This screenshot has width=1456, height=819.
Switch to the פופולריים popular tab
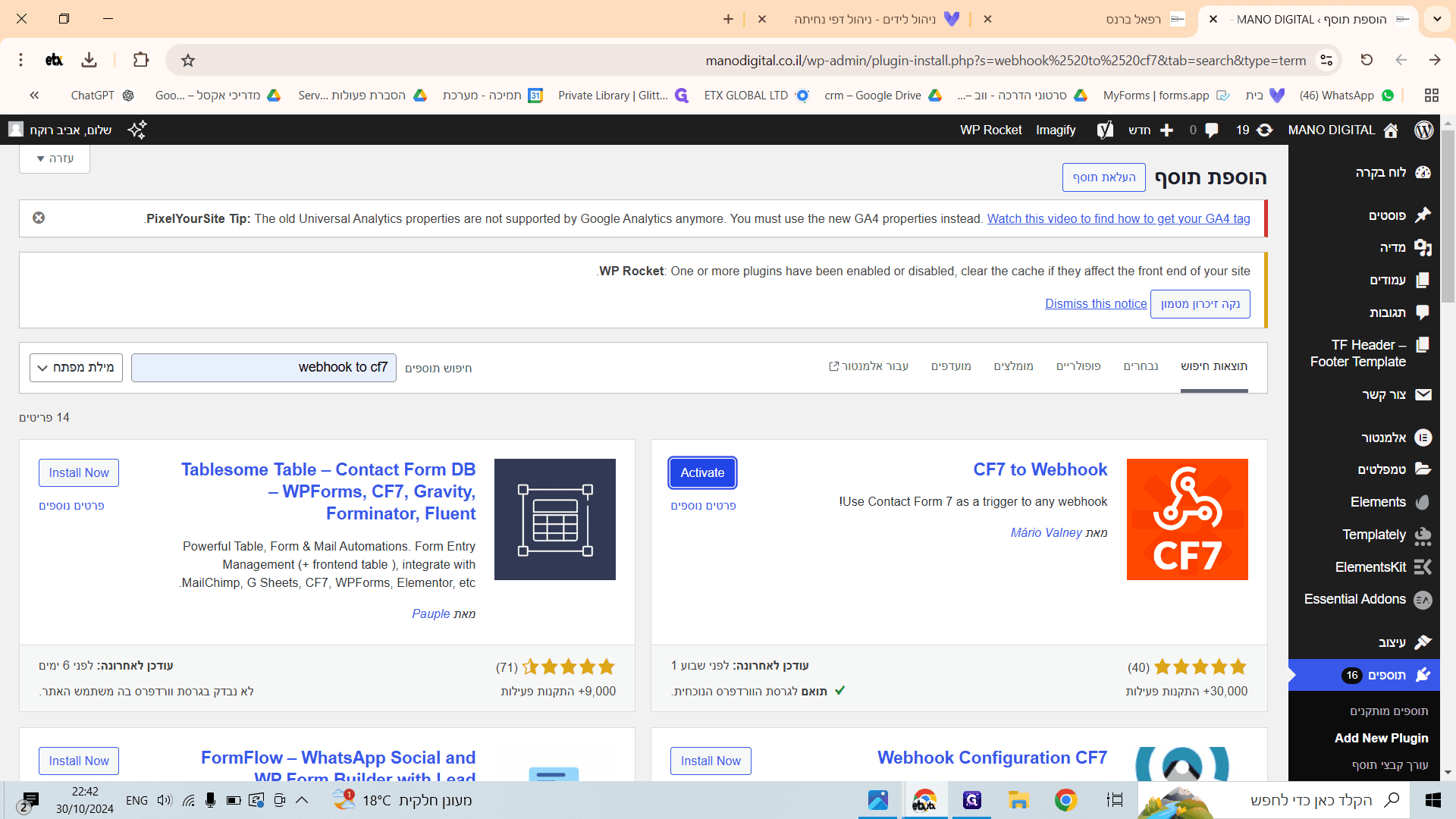[1078, 366]
